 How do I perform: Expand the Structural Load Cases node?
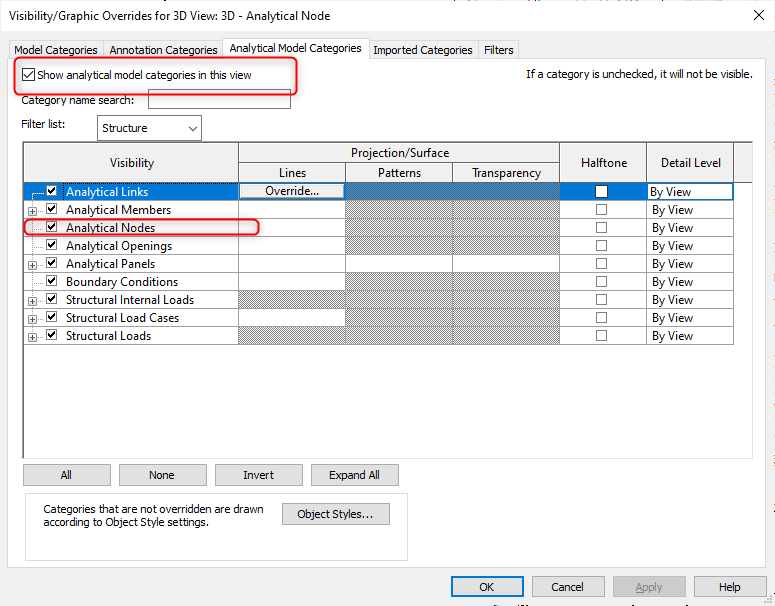coord(33,318)
